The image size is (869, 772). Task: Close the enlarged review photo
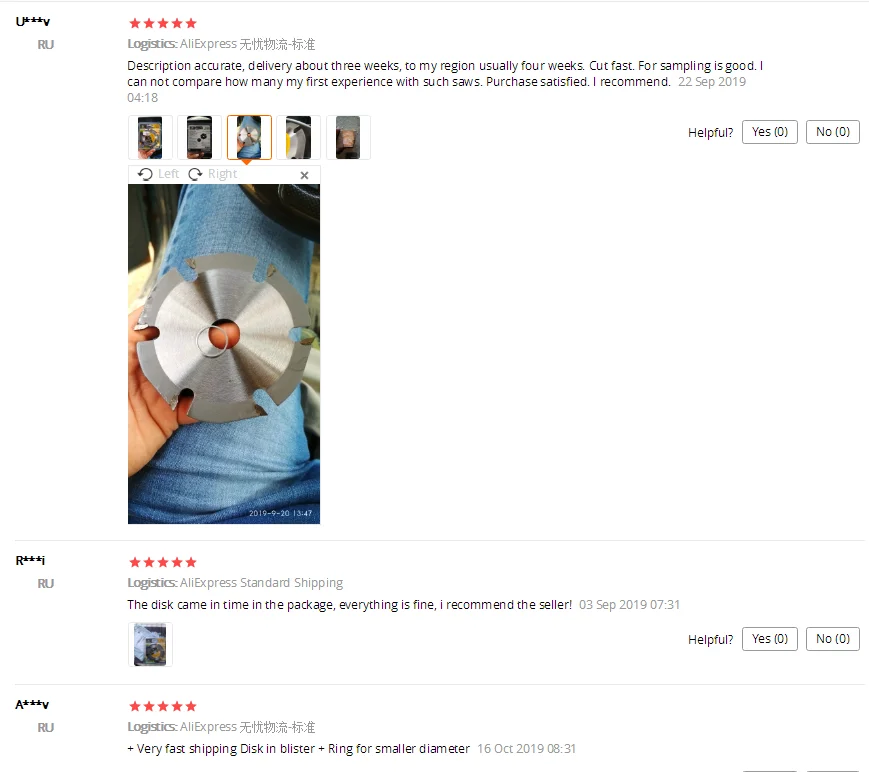click(304, 175)
